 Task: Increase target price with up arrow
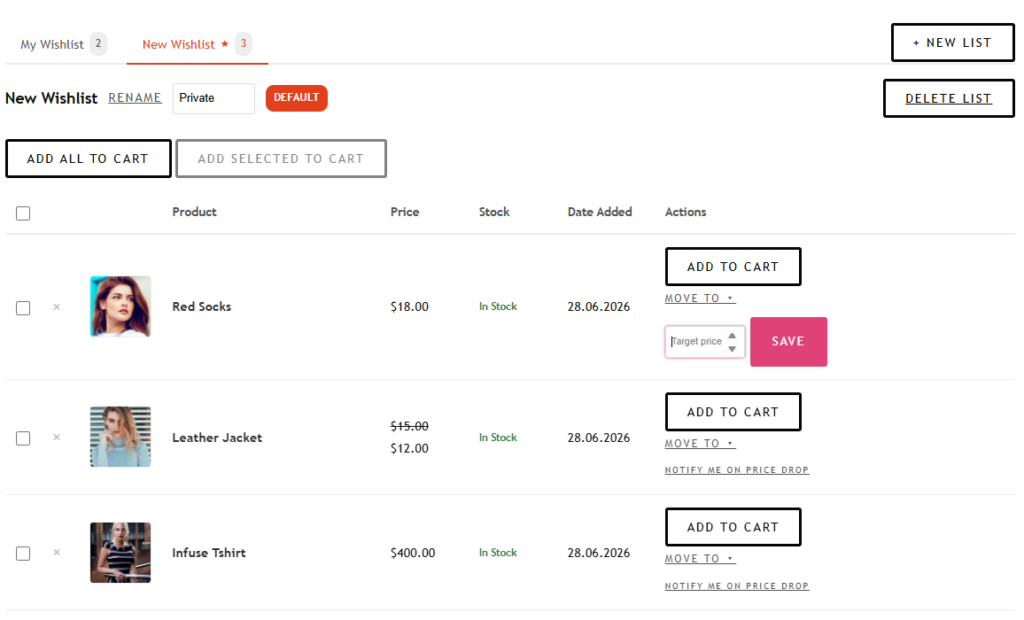(x=732, y=336)
